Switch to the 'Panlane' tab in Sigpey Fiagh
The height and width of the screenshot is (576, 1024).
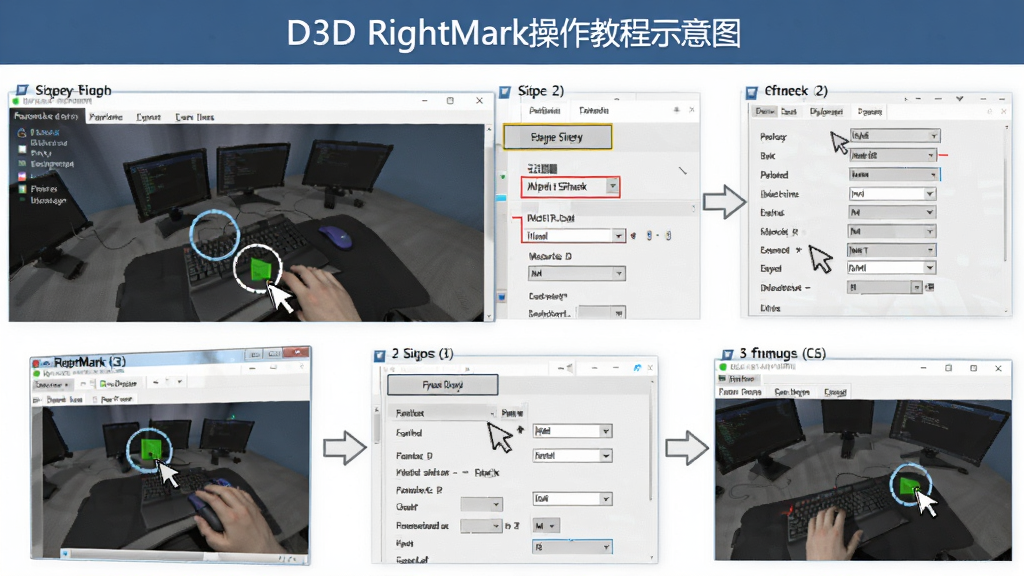106,117
